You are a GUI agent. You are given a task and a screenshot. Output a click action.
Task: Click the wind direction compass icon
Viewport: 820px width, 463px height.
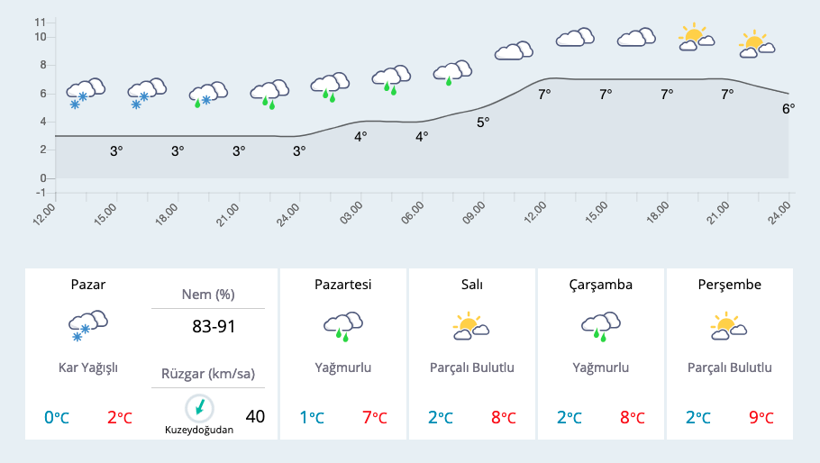point(200,407)
